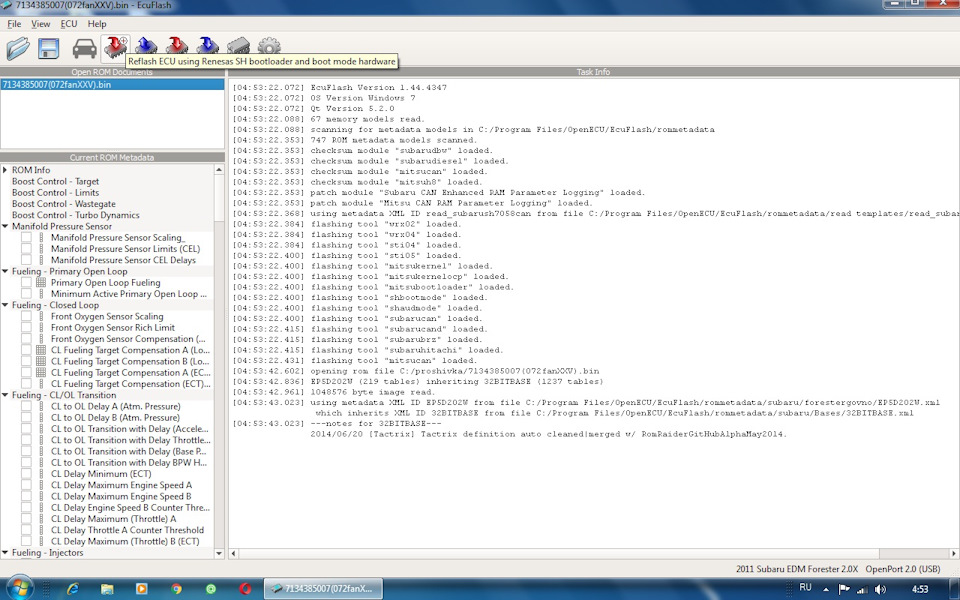Click scroll-up arrow of ROM metadata tree
Viewport: 960px width, 600px height.
pos(219,170)
